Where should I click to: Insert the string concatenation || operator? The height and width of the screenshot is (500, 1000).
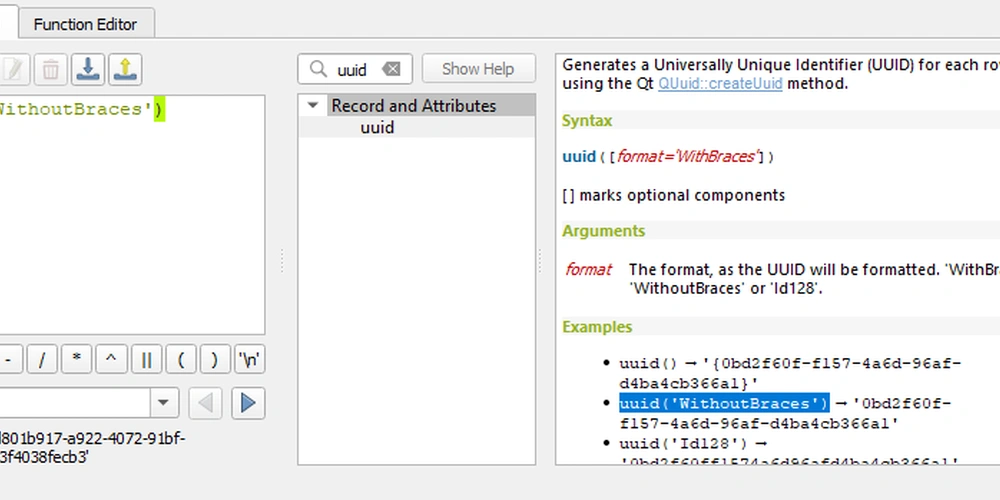pyautogui.click(x=146, y=359)
